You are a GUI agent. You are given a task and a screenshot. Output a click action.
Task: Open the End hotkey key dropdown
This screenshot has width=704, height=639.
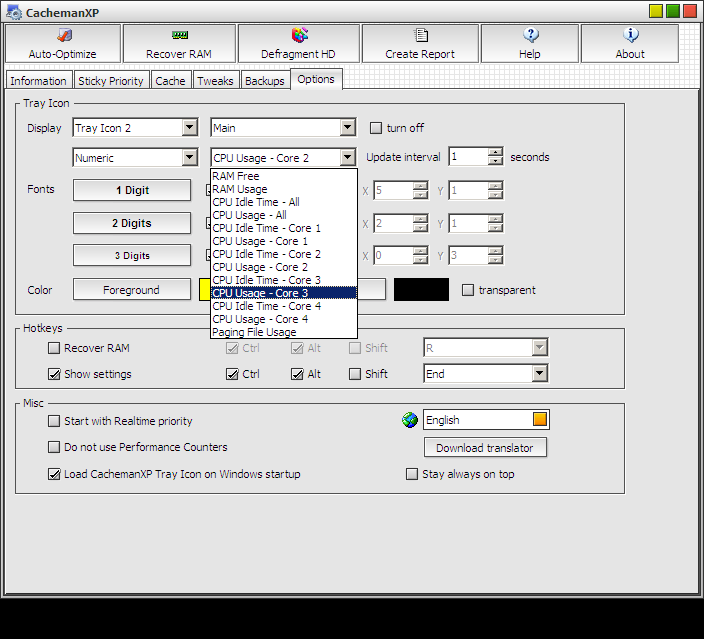539,374
